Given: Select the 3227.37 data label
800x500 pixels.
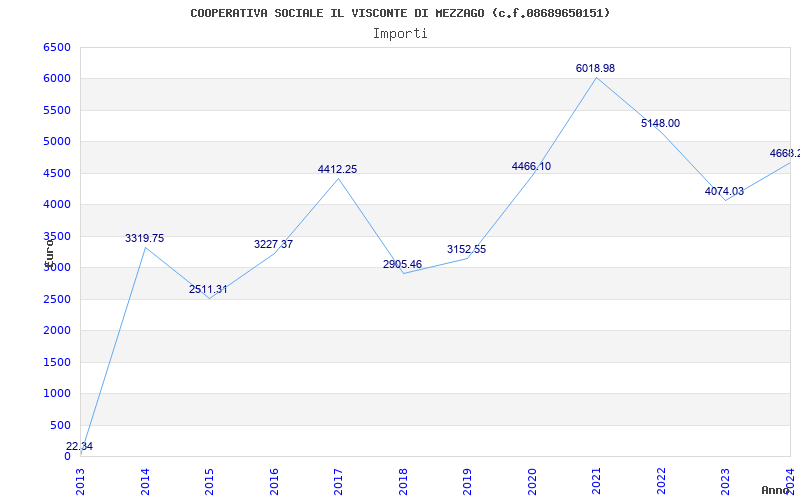Looking at the screenshot, I should (x=273, y=244).
